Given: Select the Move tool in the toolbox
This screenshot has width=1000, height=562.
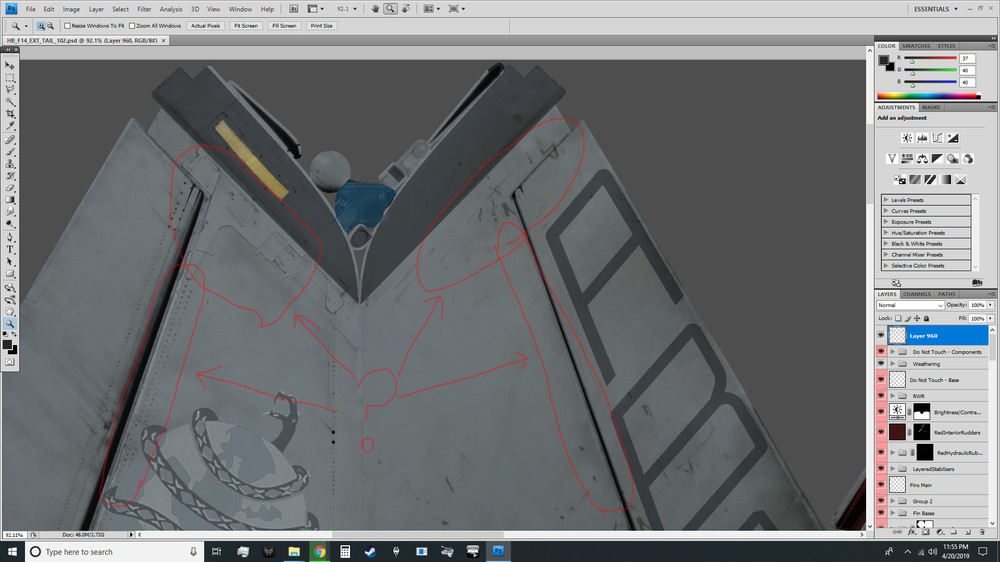Looking at the screenshot, I should pos(11,65).
